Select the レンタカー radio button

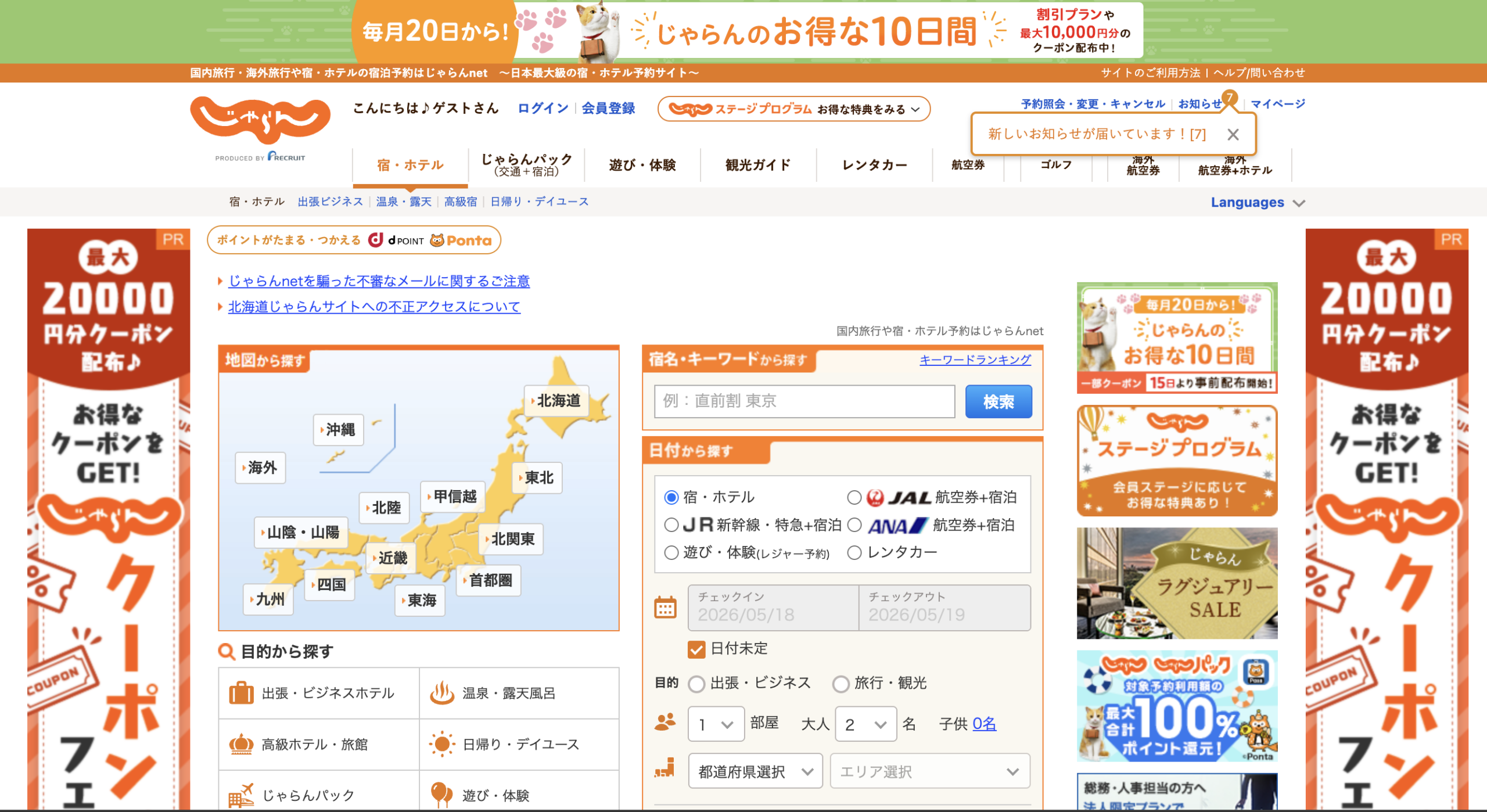(x=854, y=552)
